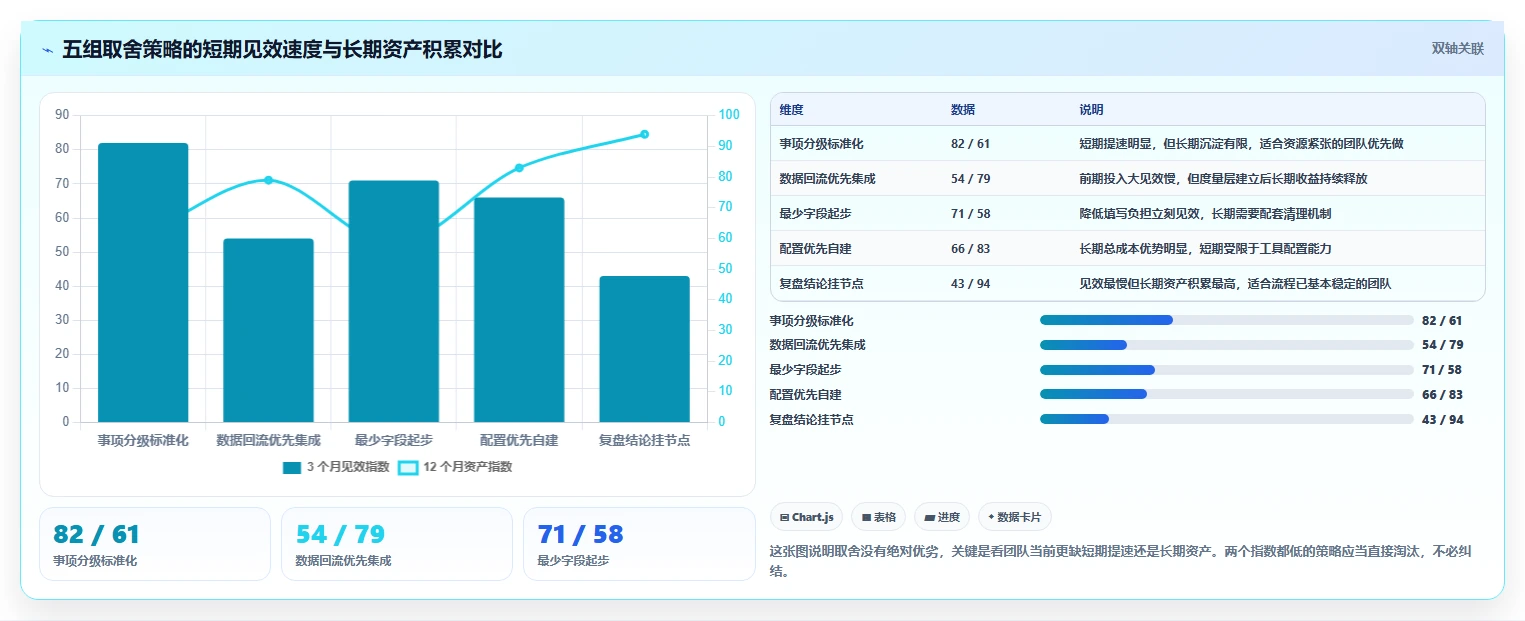Click the 复盘结论挂节点 bar in the chart
The width and height of the screenshot is (1525, 621).
tap(644, 349)
